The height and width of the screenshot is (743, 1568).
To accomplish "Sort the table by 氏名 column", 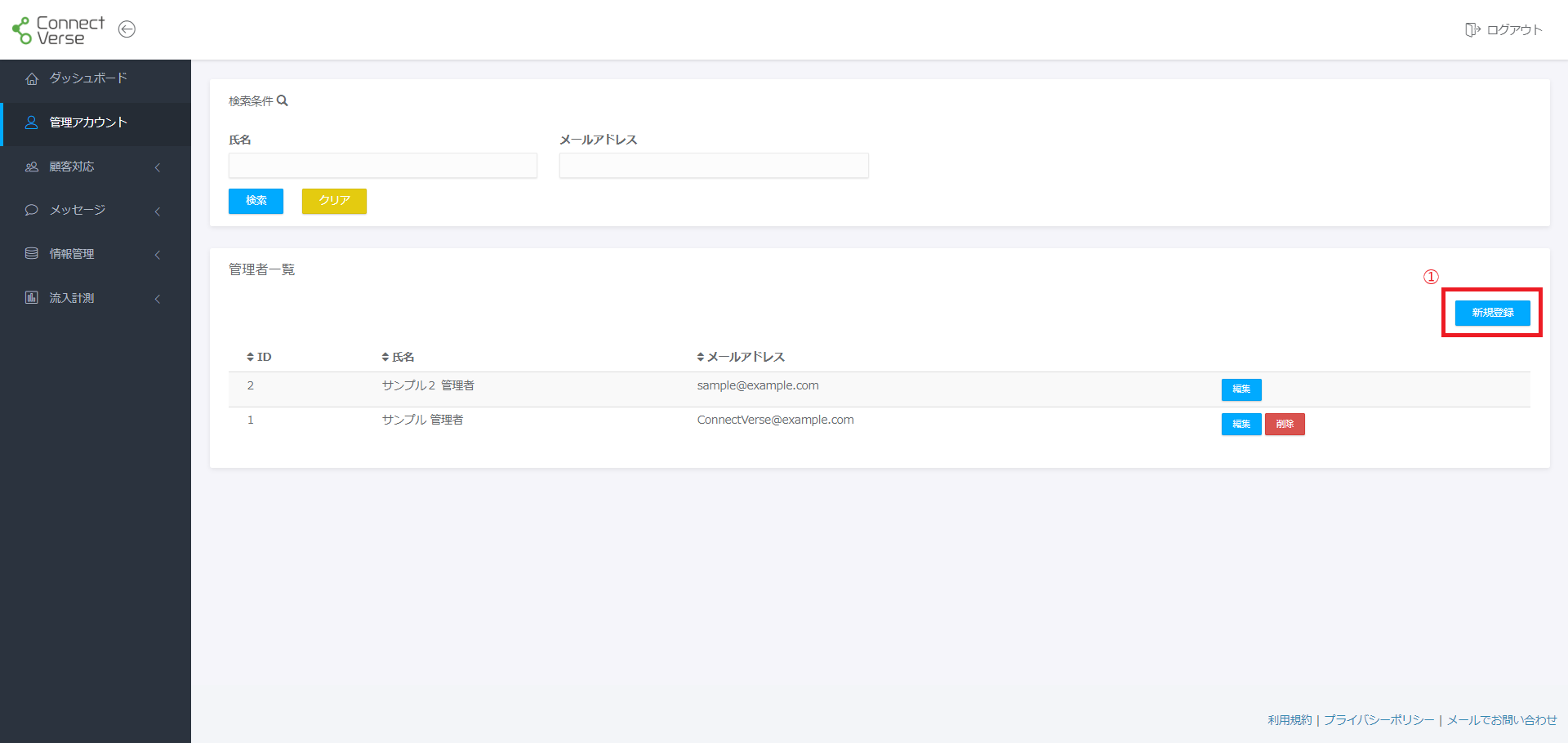I will point(398,357).
